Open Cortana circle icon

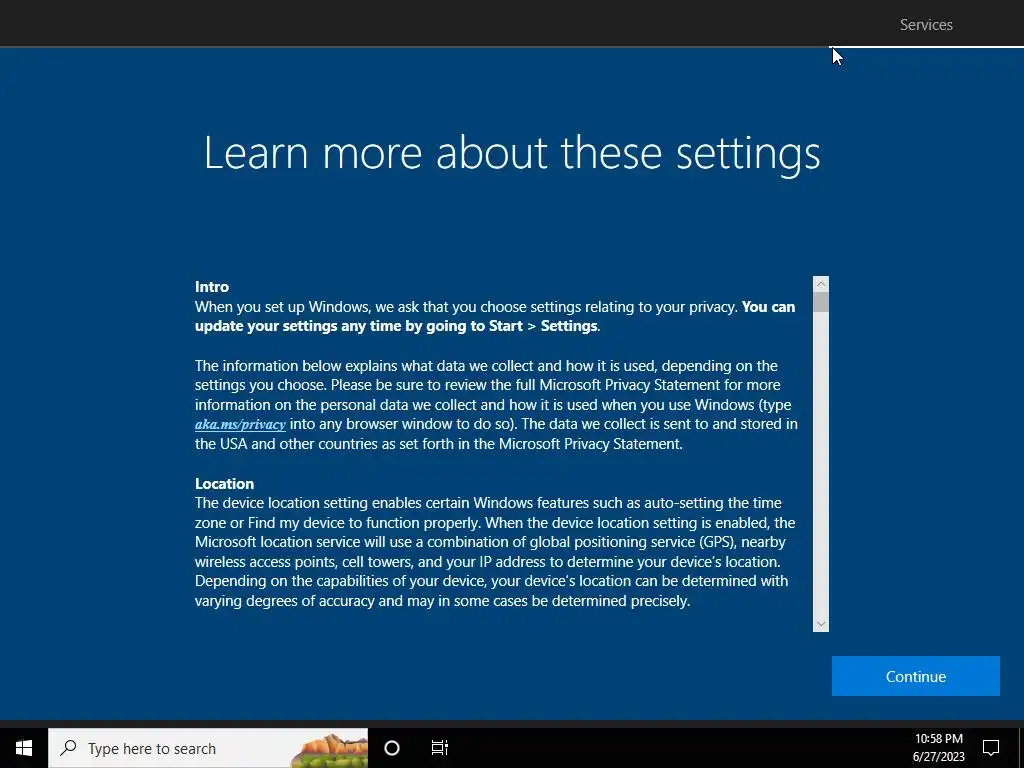pyautogui.click(x=392, y=748)
